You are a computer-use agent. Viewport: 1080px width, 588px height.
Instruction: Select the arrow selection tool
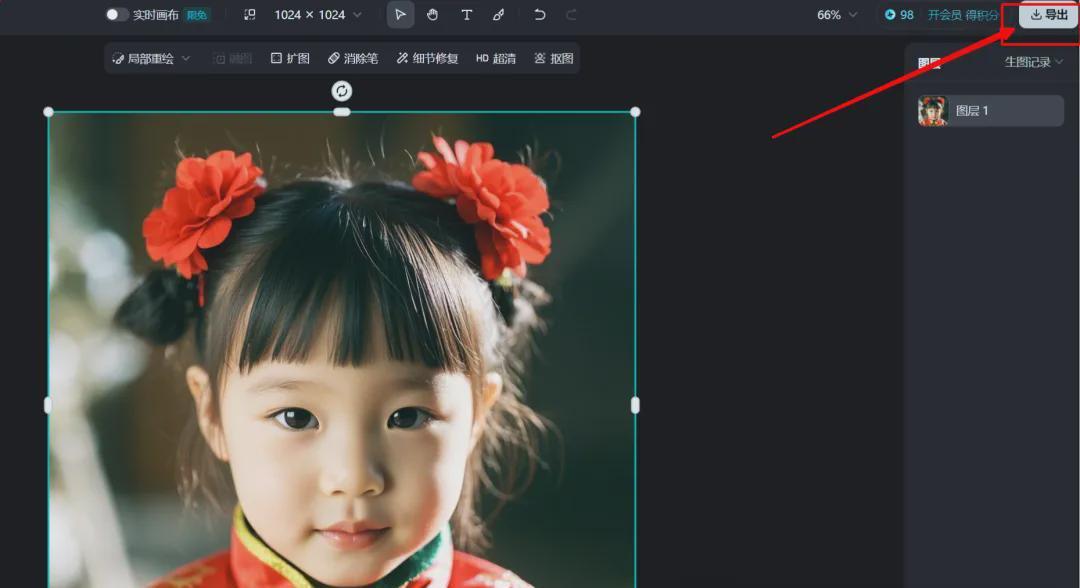click(x=400, y=15)
